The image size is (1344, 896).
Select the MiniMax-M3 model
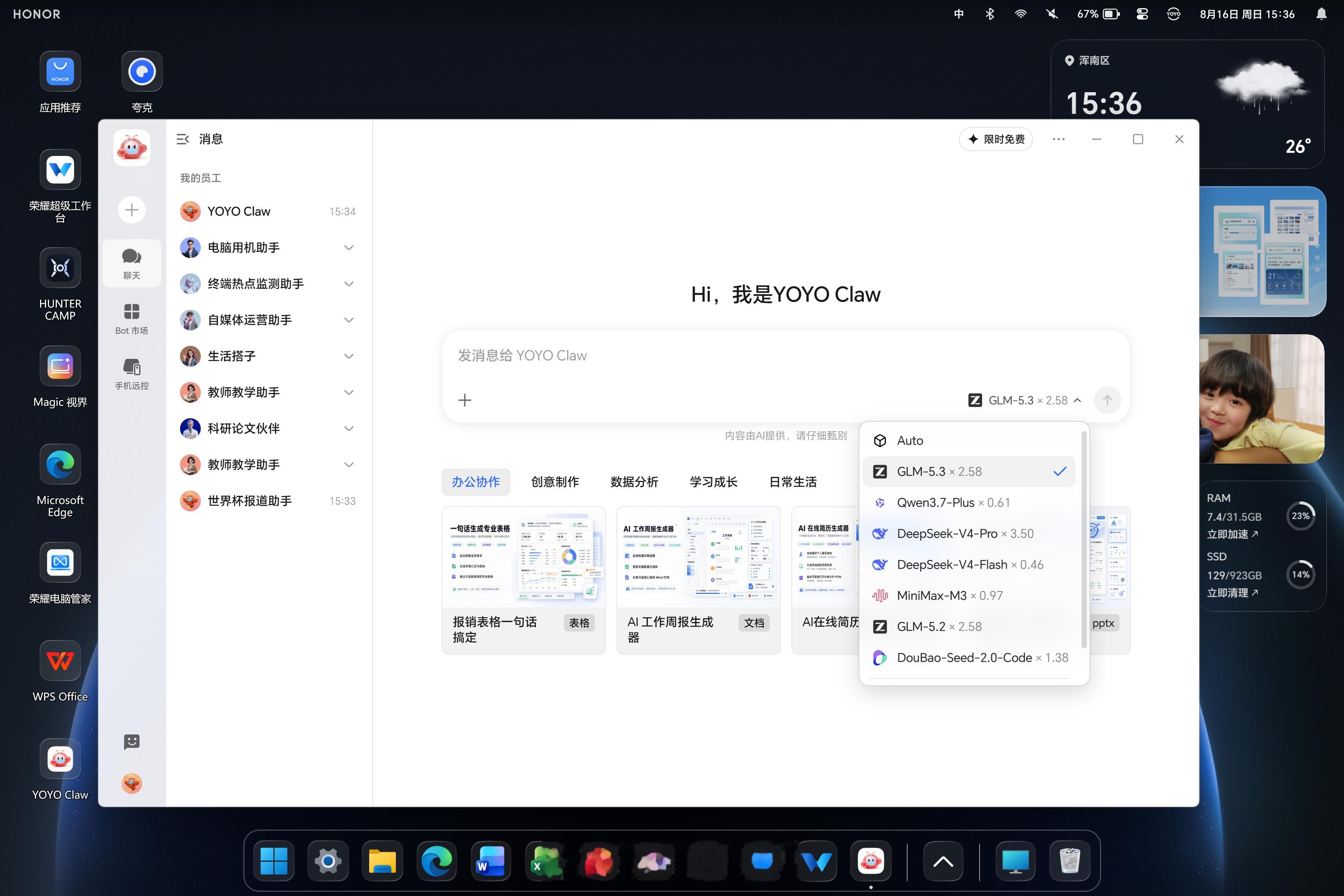point(968,595)
